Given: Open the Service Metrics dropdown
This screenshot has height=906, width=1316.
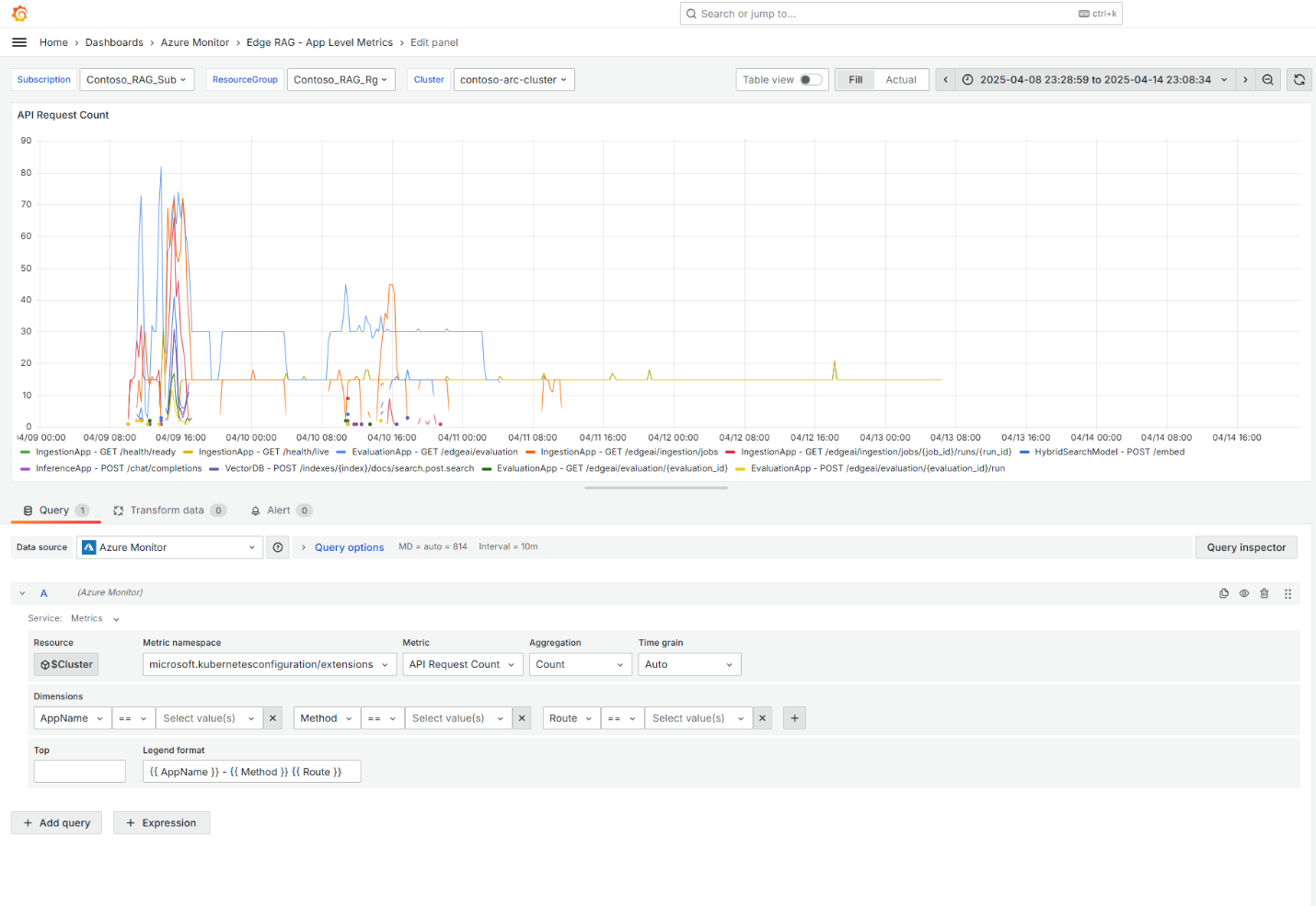Looking at the screenshot, I should [x=96, y=619].
